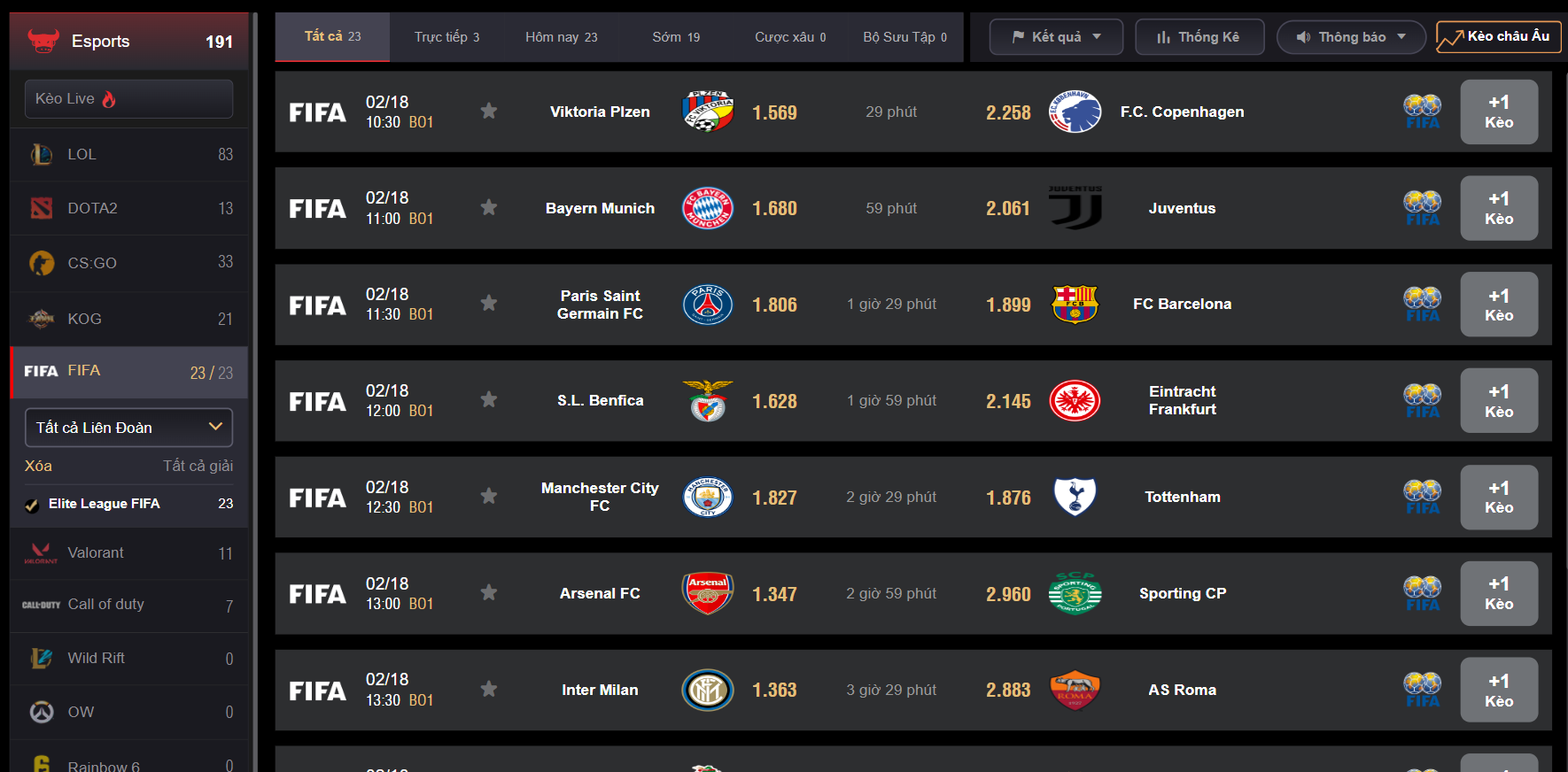Click the Tottenham team crest

1075,497
